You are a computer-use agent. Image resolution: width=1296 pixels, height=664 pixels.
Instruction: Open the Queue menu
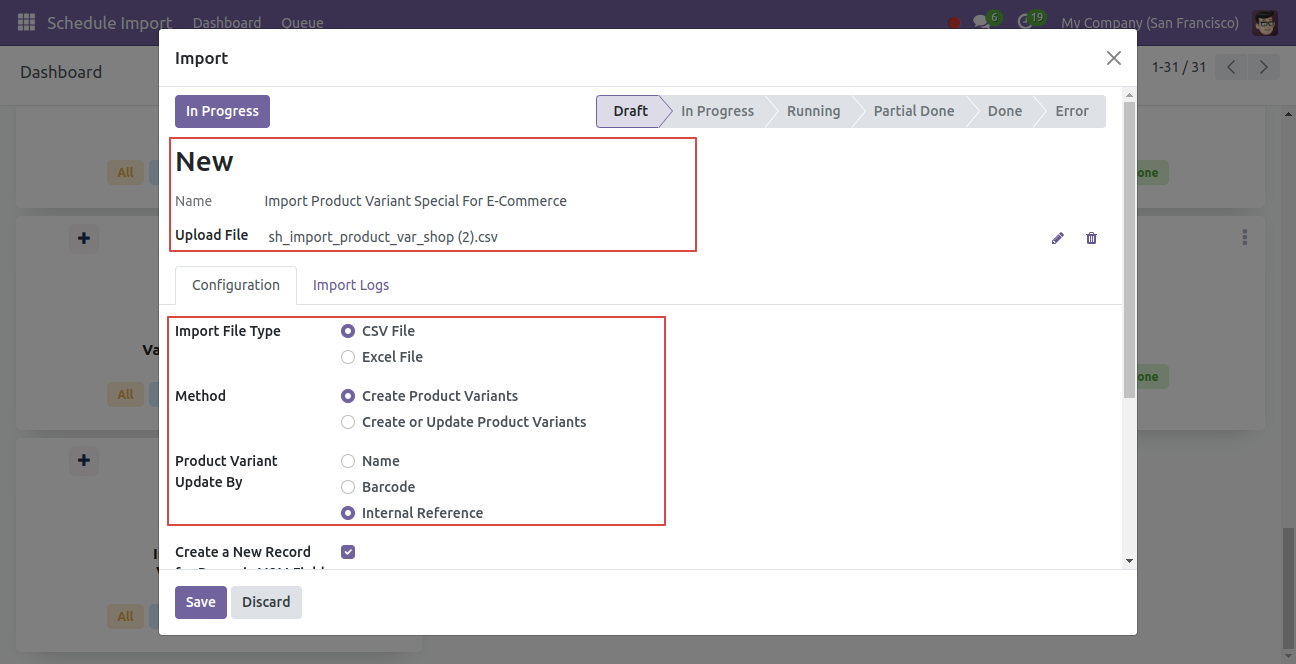click(302, 22)
